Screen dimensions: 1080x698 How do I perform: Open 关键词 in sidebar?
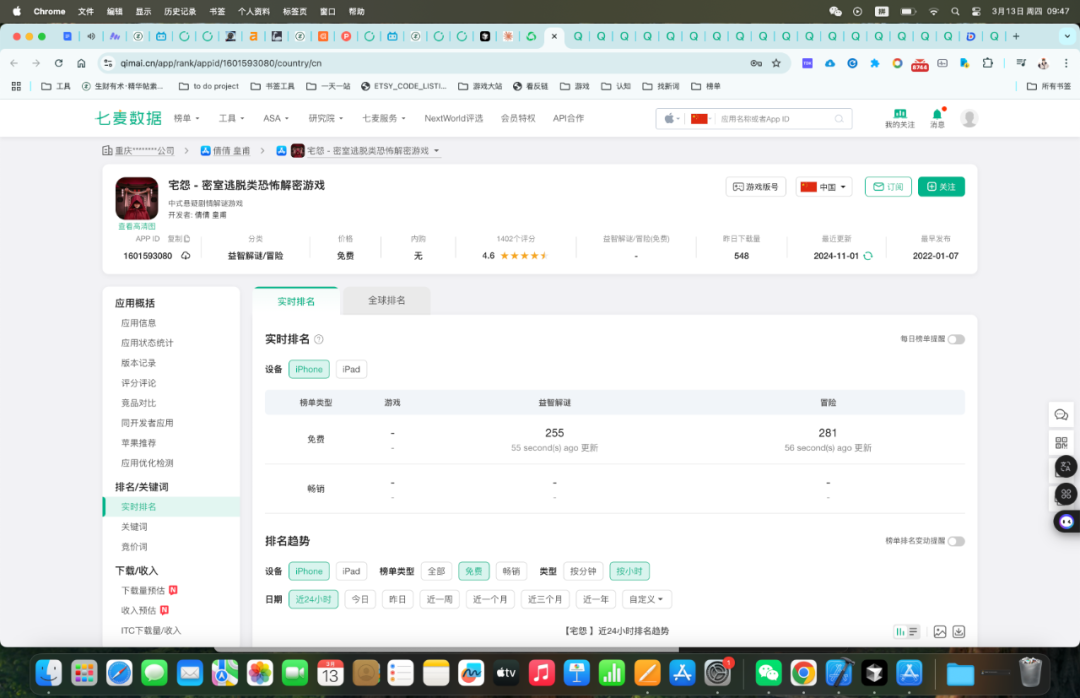point(134,527)
